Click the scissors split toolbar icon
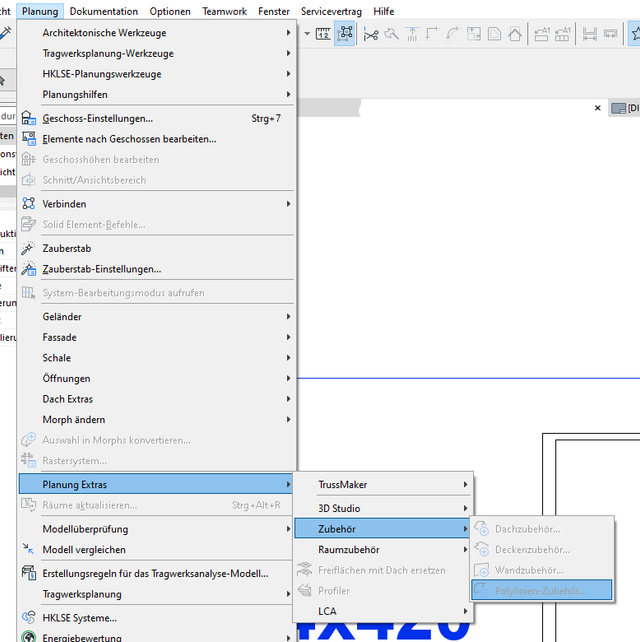Image resolution: width=640 pixels, height=642 pixels. tap(371, 34)
